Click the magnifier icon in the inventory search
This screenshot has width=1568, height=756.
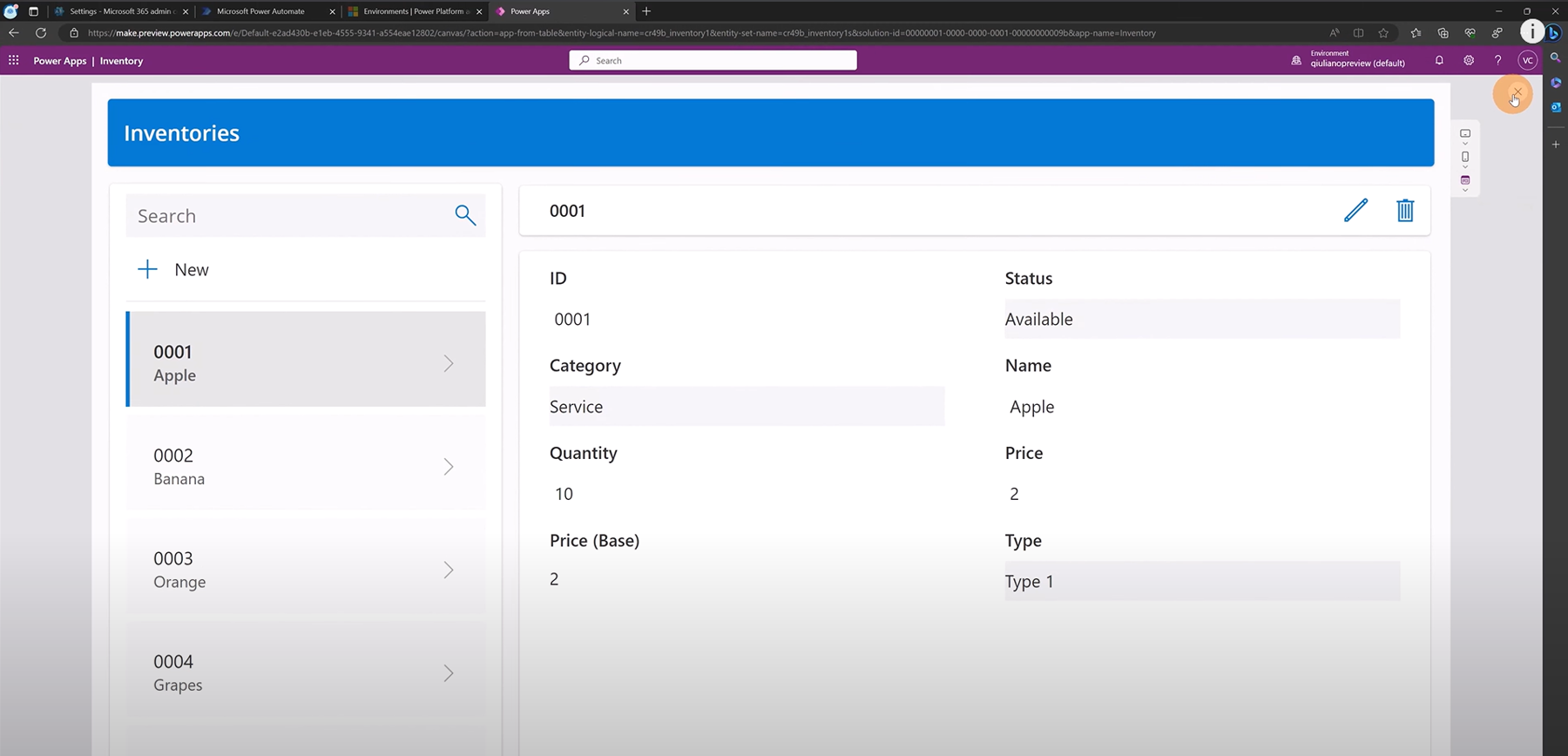(465, 215)
